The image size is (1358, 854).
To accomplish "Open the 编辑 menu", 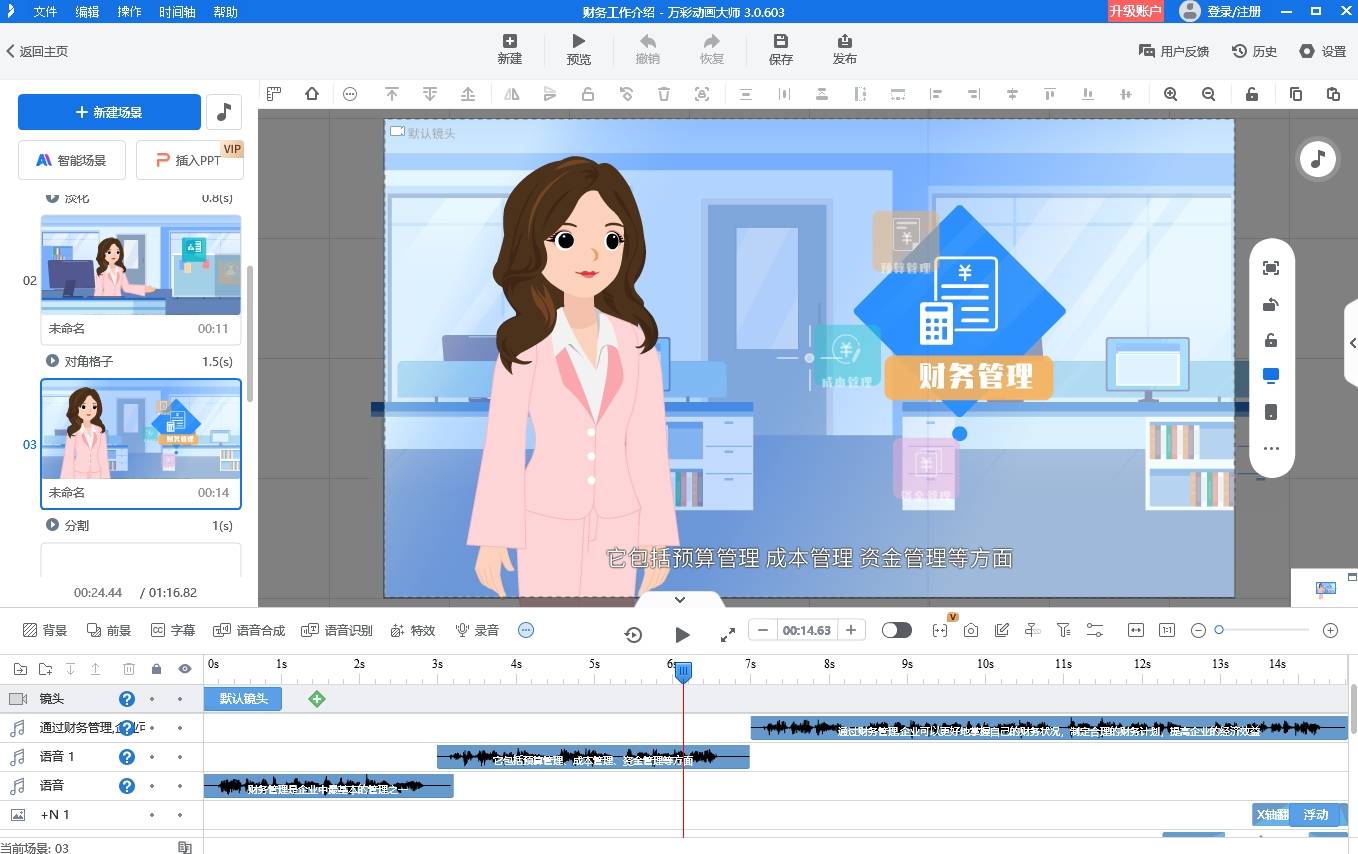I will click(87, 12).
